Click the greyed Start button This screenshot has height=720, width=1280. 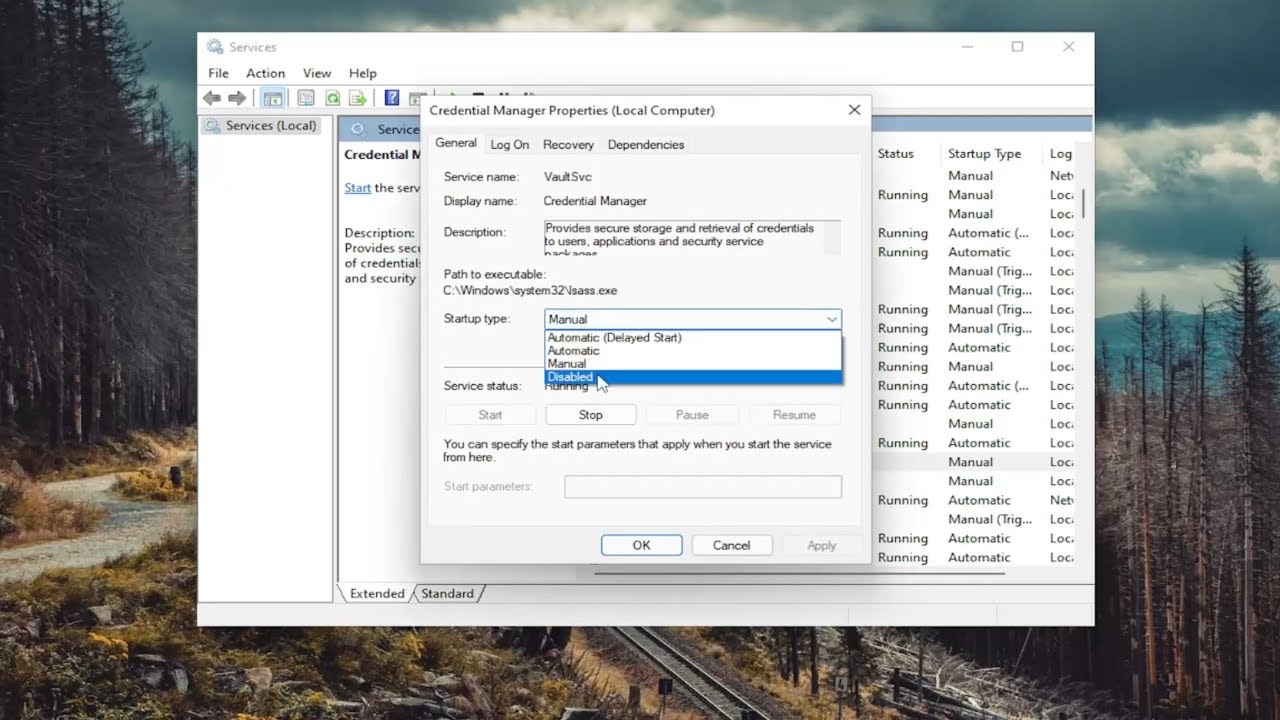pyautogui.click(x=490, y=415)
